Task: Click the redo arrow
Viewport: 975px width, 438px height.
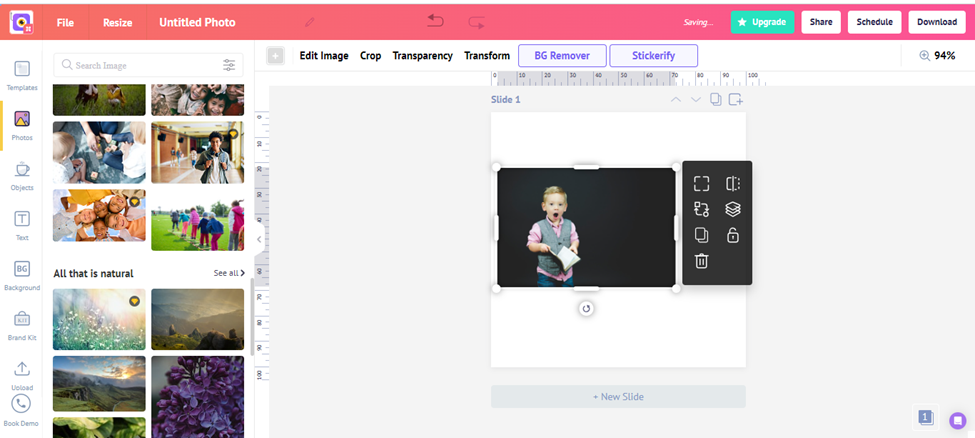Action: tap(476, 23)
